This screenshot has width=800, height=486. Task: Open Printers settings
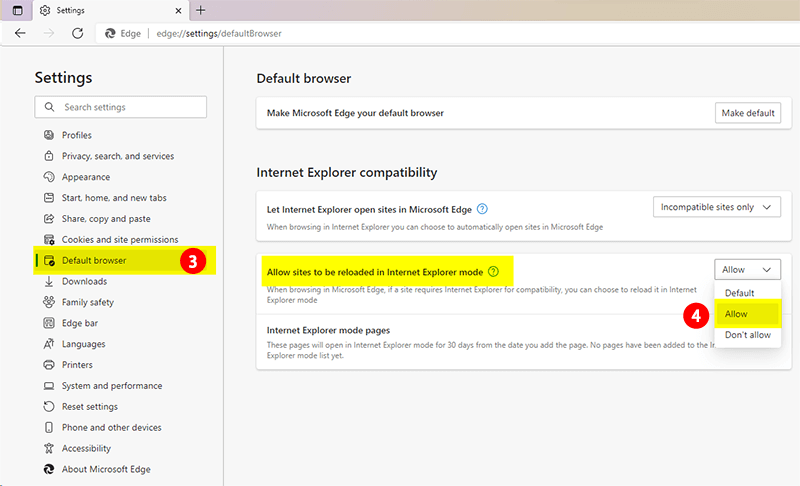(x=77, y=365)
